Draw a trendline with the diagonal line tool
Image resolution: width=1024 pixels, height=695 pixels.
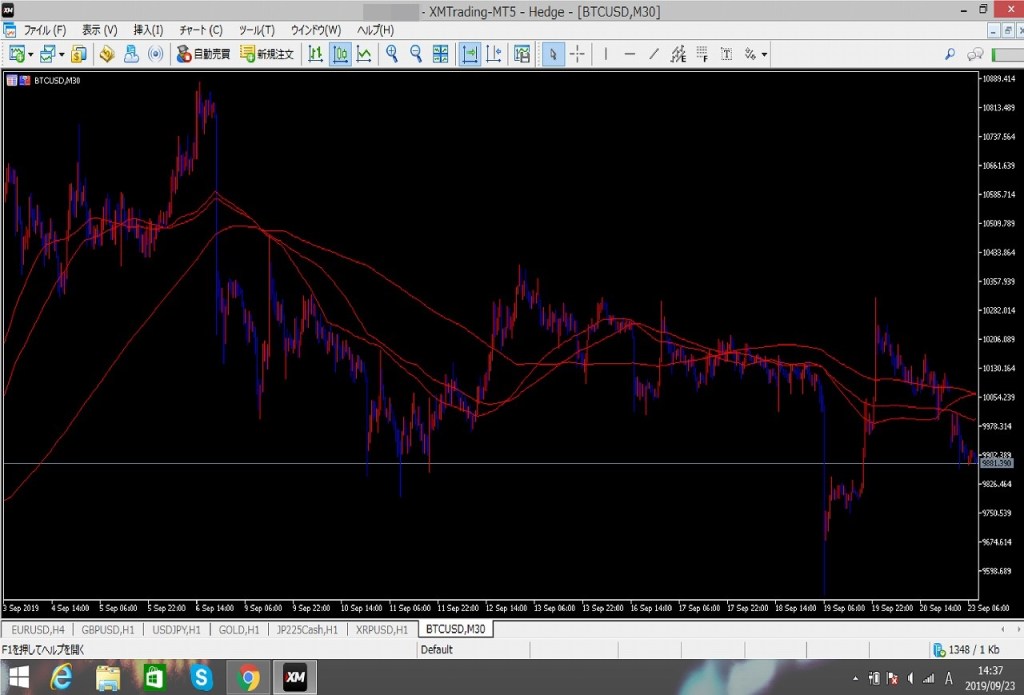654,54
